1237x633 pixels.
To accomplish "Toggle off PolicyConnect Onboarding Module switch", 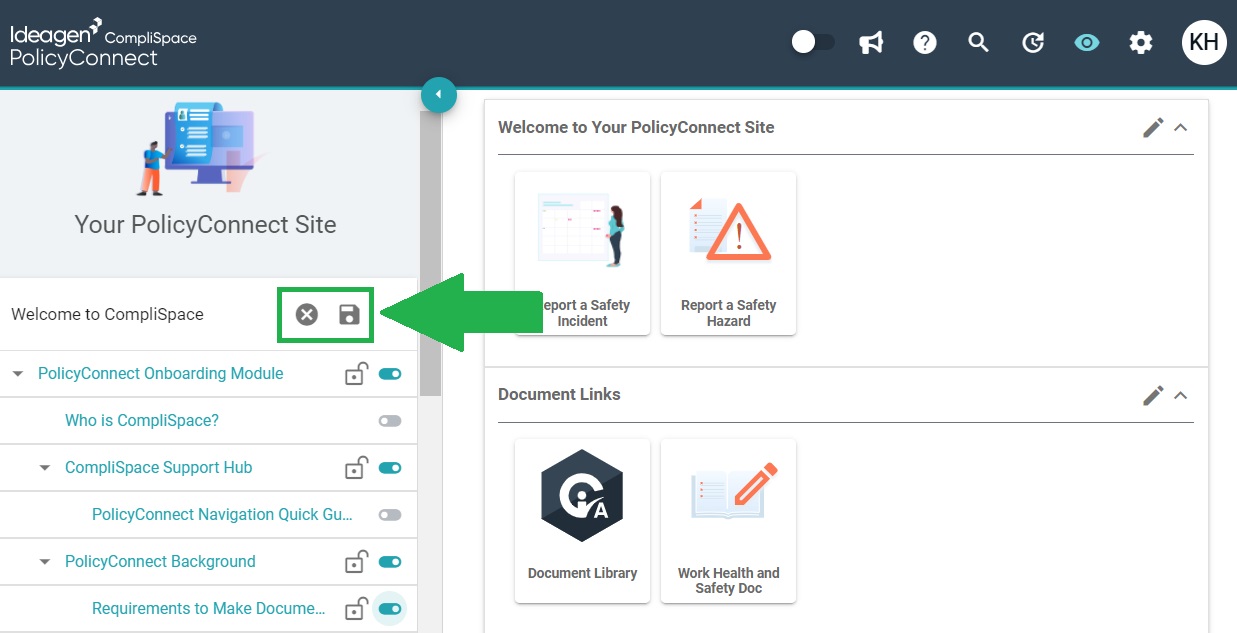I will [x=390, y=374].
